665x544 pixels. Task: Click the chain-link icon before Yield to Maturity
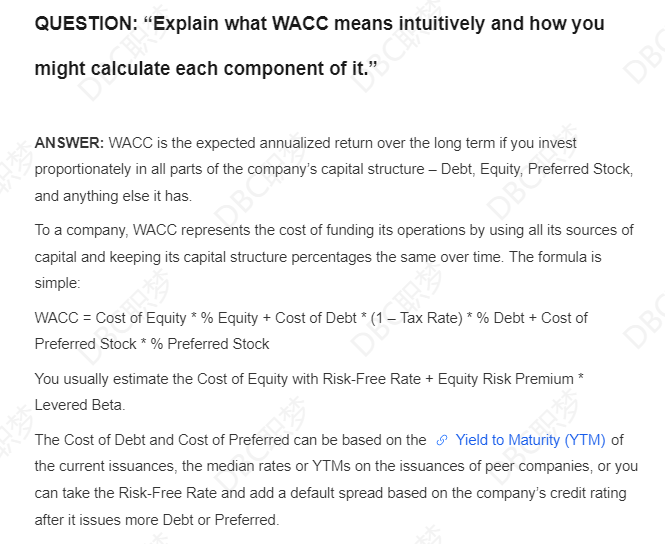tap(441, 440)
